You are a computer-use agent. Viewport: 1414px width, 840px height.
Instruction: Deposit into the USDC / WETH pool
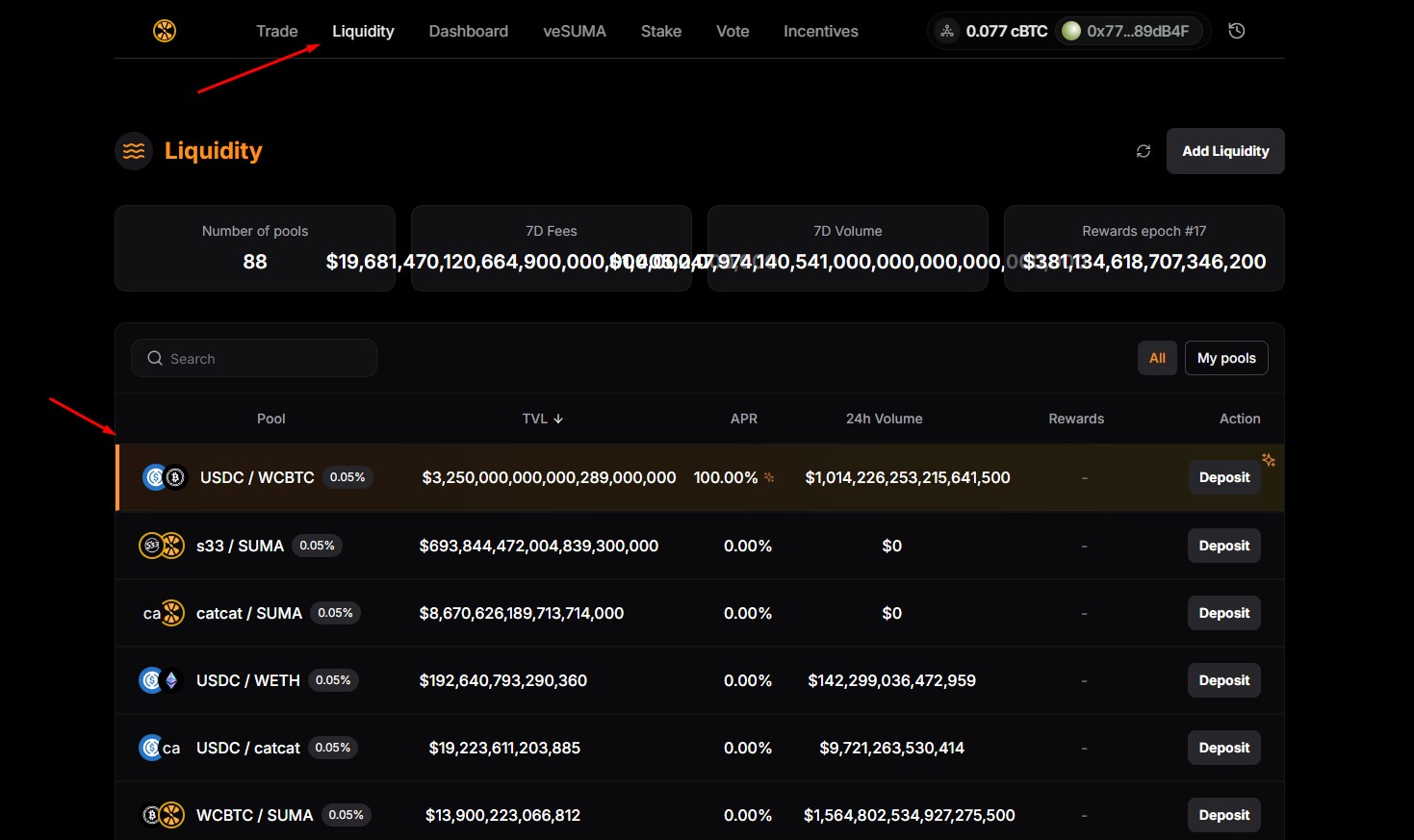(x=1223, y=680)
